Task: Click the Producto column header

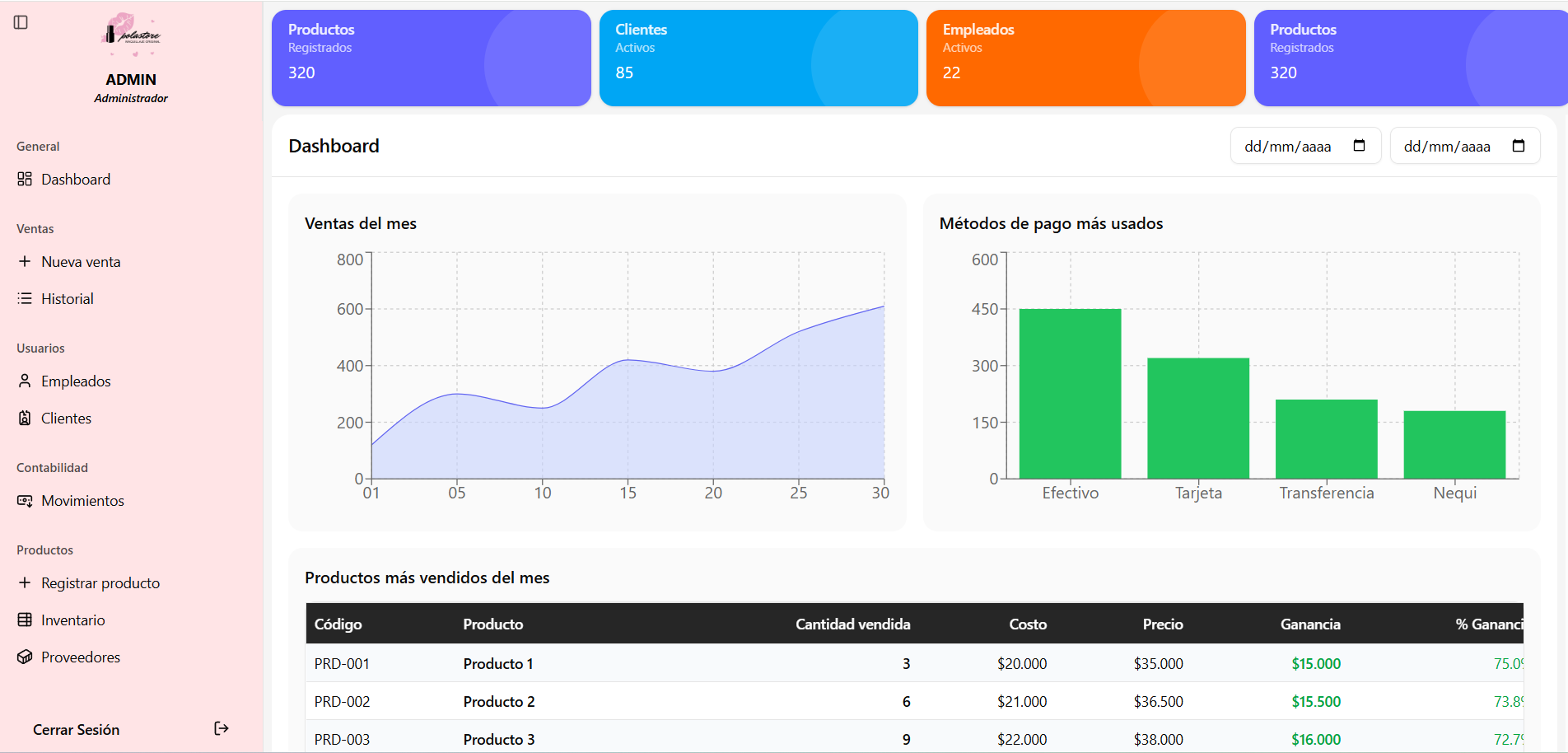Action: (492, 624)
